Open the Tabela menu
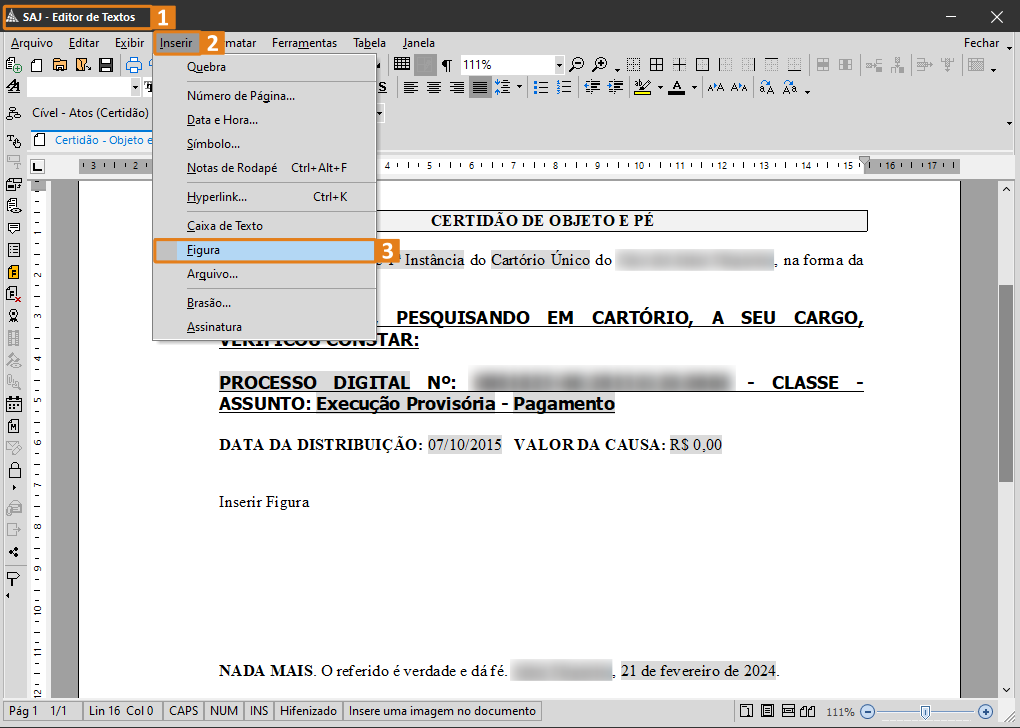Image resolution: width=1020 pixels, height=728 pixels. pyautogui.click(x=369, y=43)
